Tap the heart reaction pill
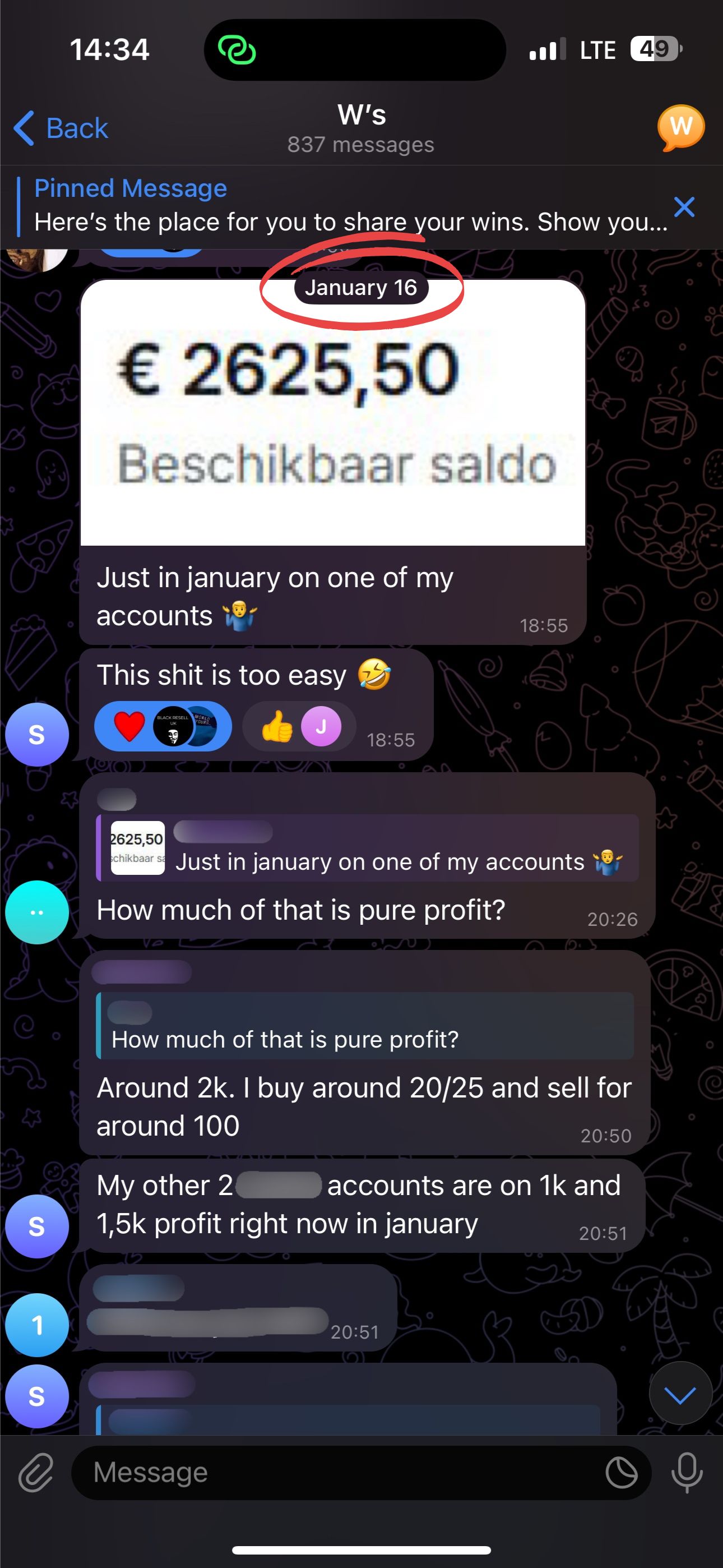The width and height of the screenshot is (723, 1568). pyautogui.click(x=163, y=726)
